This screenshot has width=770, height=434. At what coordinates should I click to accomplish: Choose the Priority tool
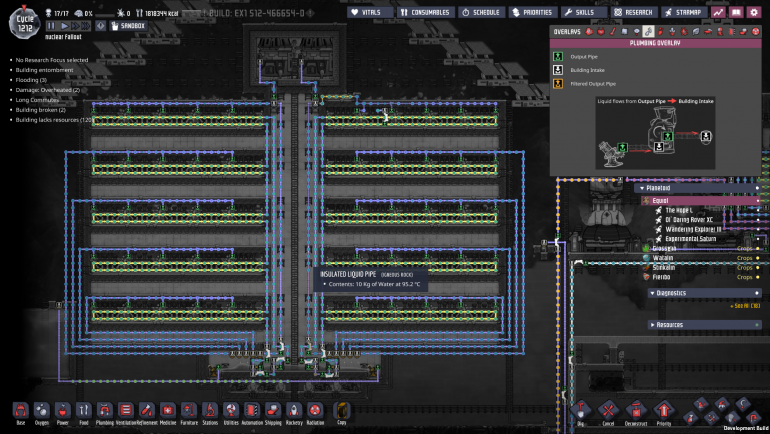point(664,409)
